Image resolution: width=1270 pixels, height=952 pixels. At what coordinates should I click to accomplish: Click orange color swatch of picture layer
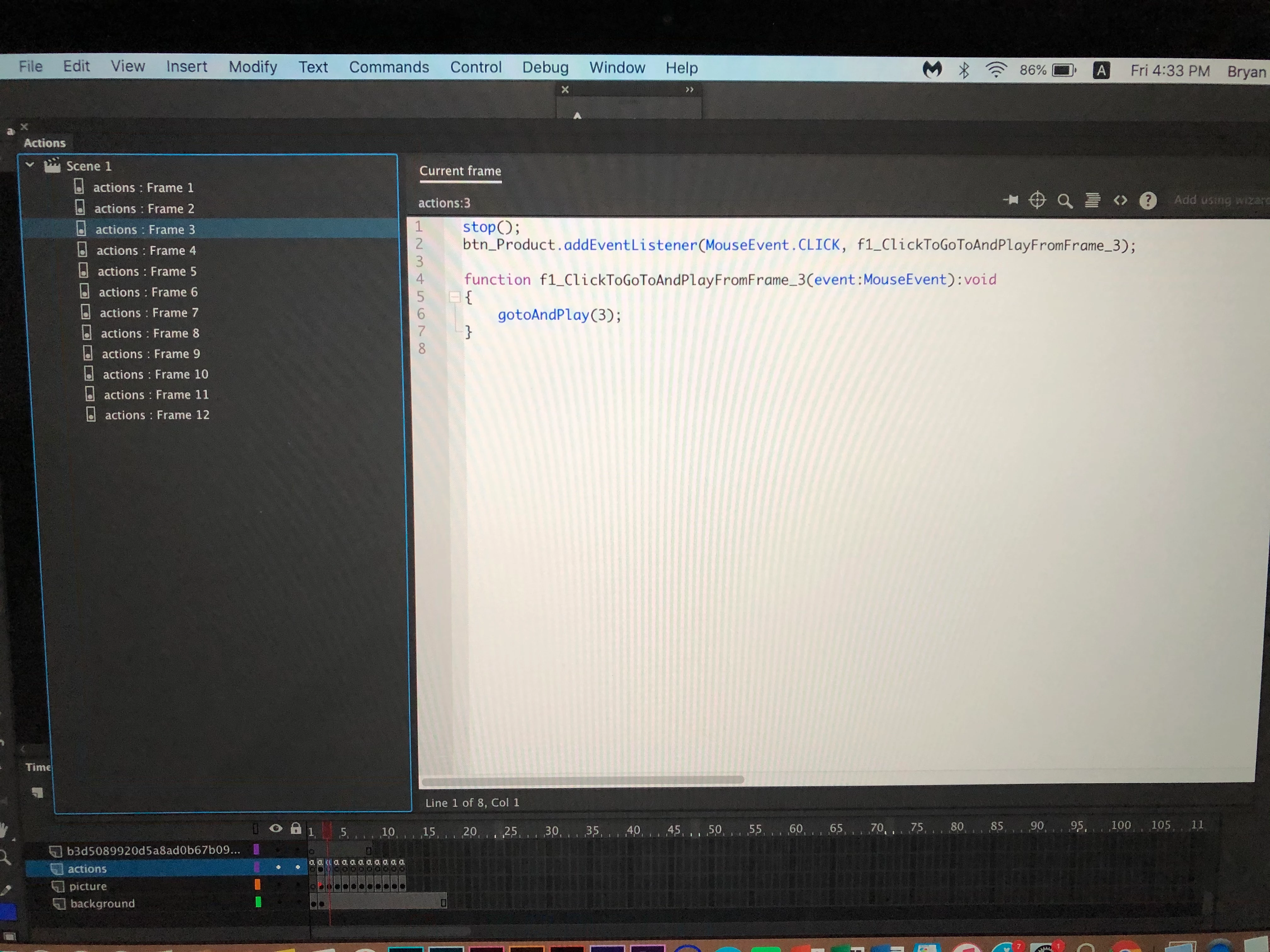(258, 885)
